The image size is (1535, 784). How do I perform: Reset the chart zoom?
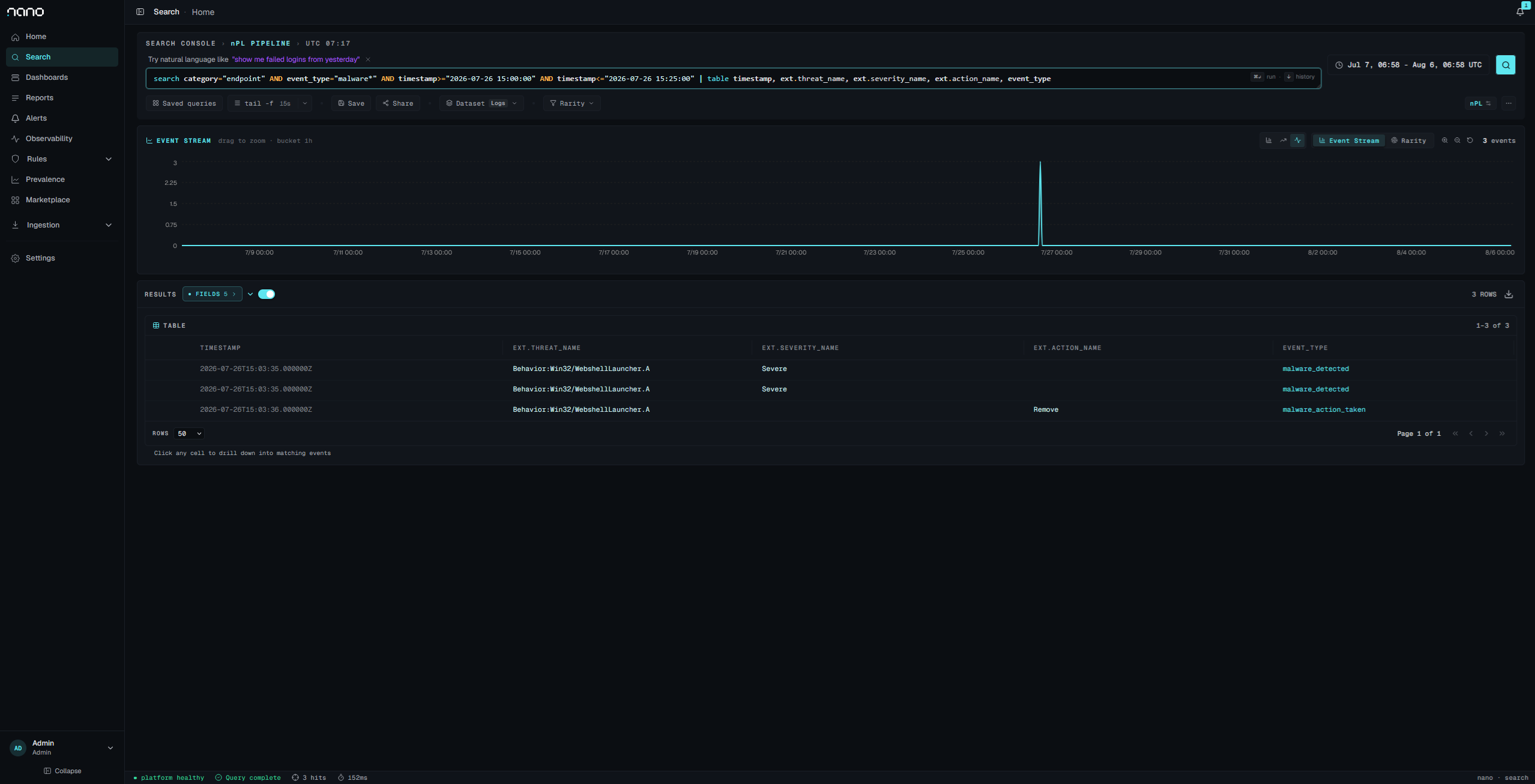tap(1470, 140)
